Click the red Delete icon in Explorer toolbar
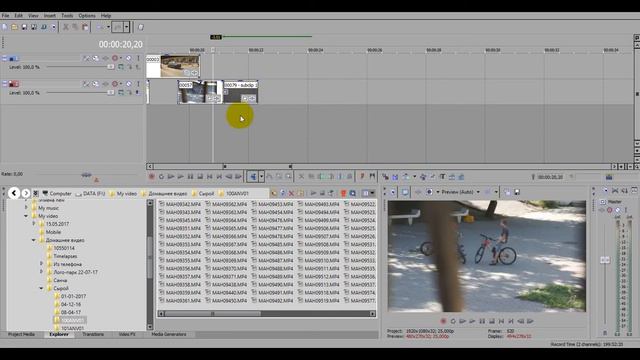Image resolution: width=640 pixels, height=360 pixels. click(291, 193)
